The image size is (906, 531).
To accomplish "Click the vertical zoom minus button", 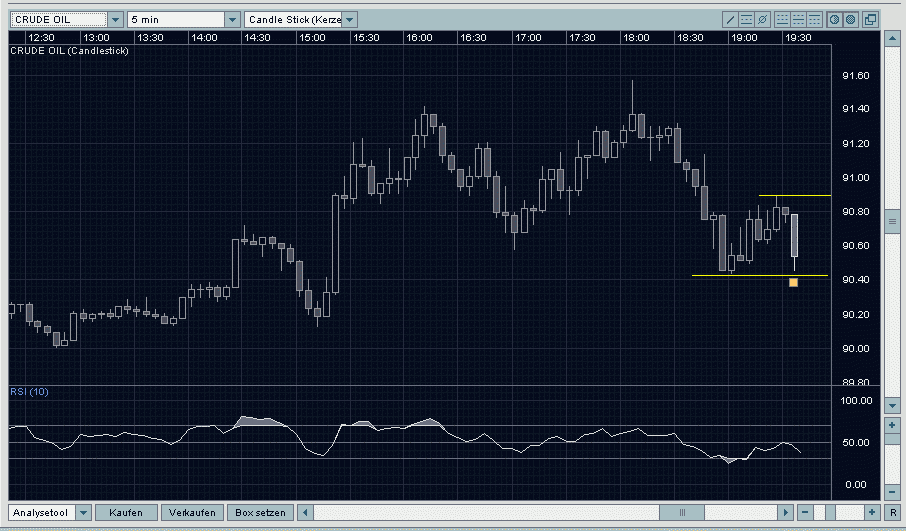I will pos(892,492).
